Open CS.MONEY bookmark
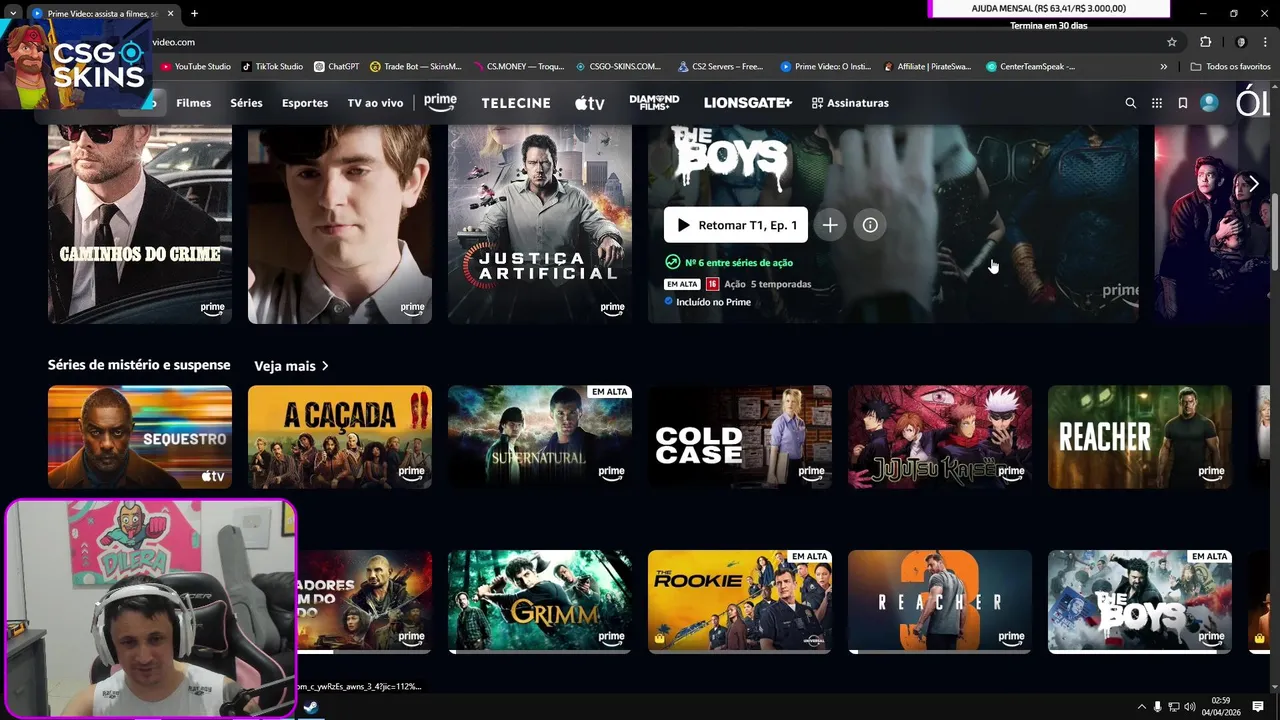1280x720 pixels. click(519, 67)
